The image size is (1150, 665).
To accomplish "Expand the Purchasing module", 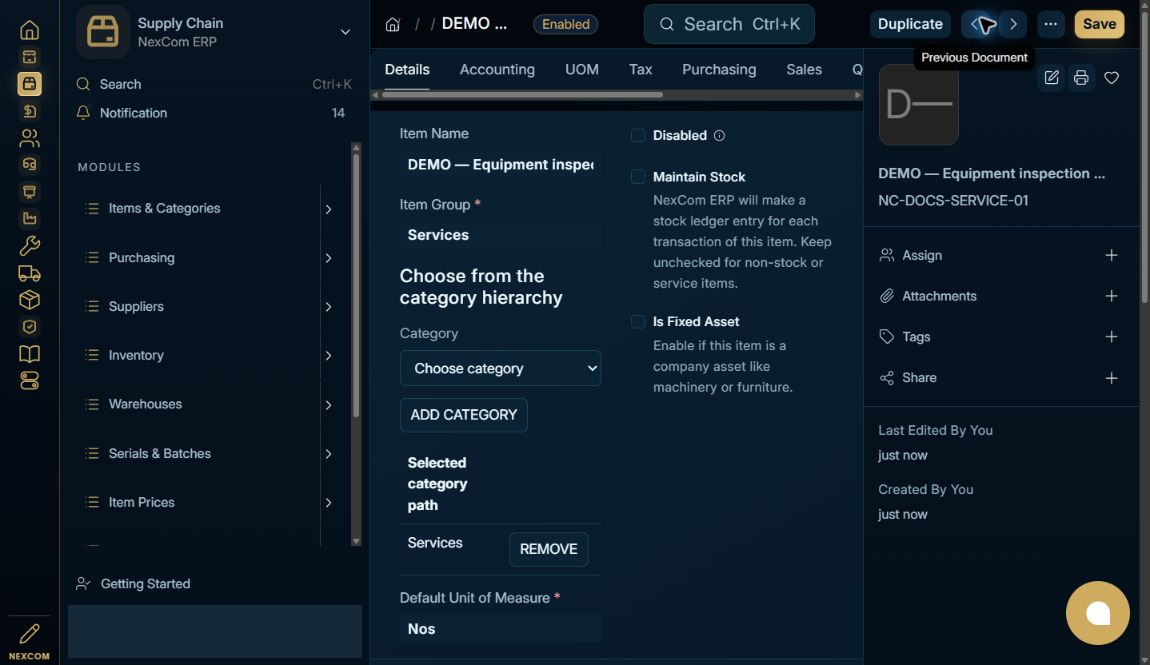I will pos(328,258).
